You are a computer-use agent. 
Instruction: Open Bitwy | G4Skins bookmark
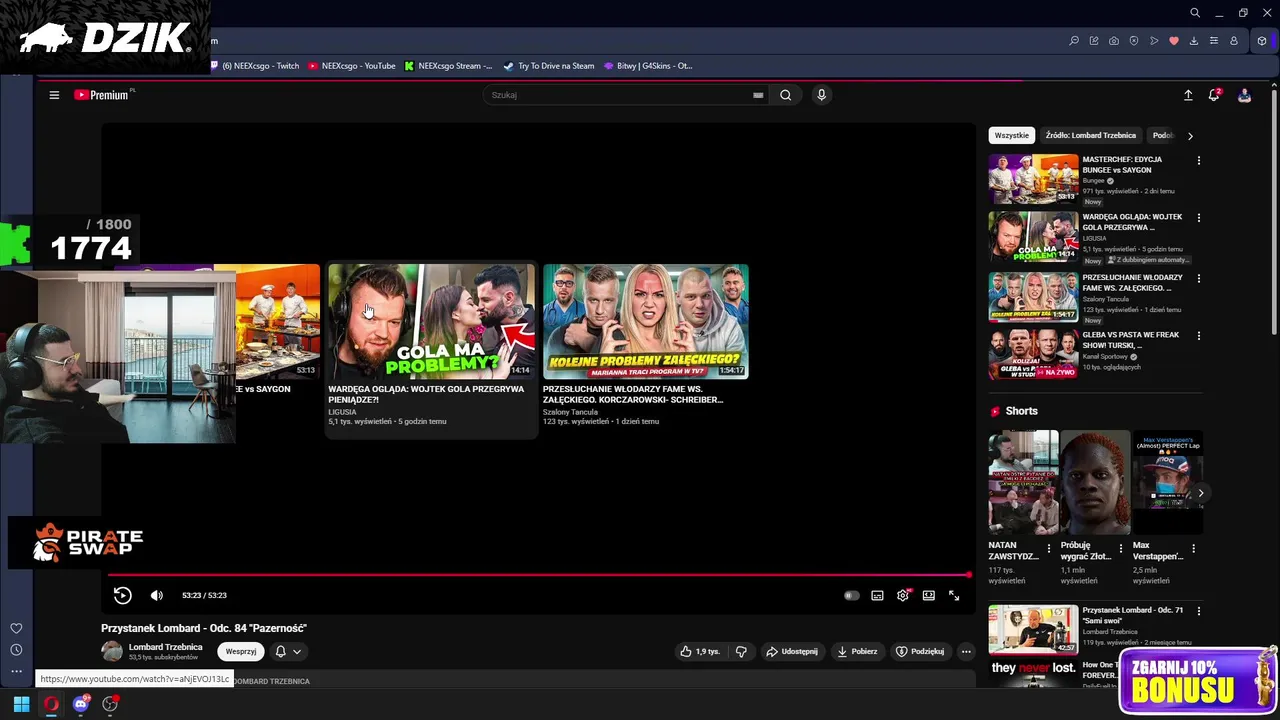pos(647,66)
